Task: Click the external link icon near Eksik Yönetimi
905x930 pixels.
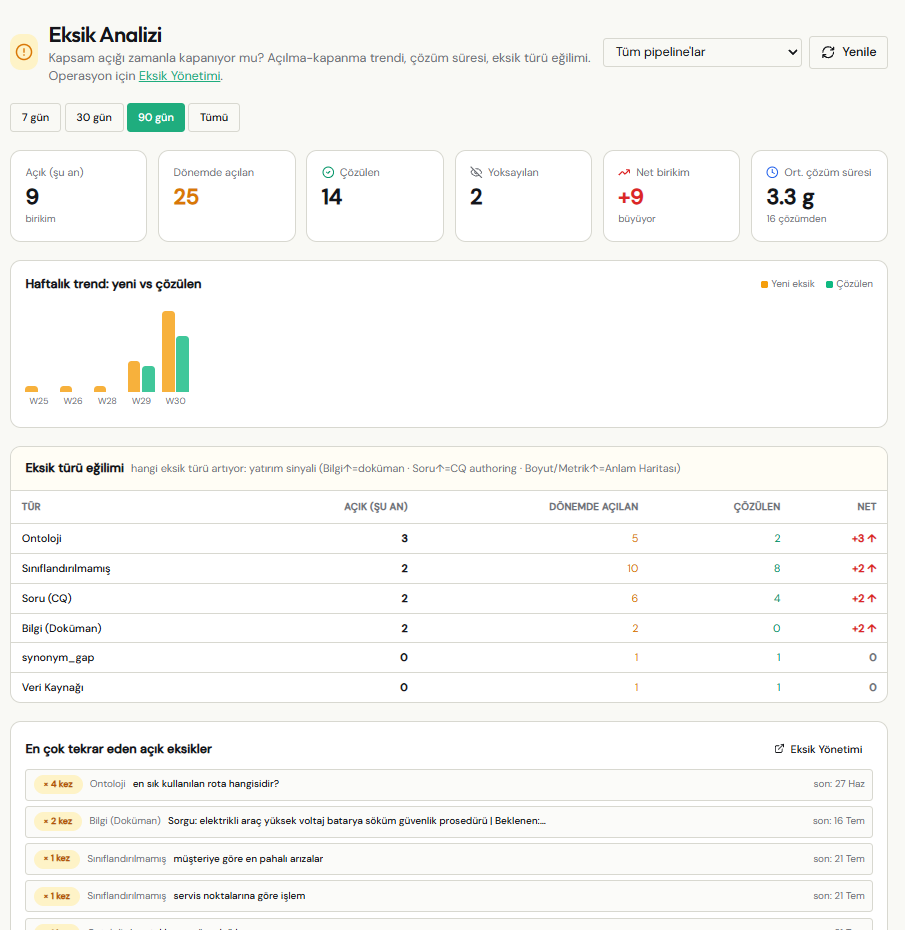Action: point(779,749)
